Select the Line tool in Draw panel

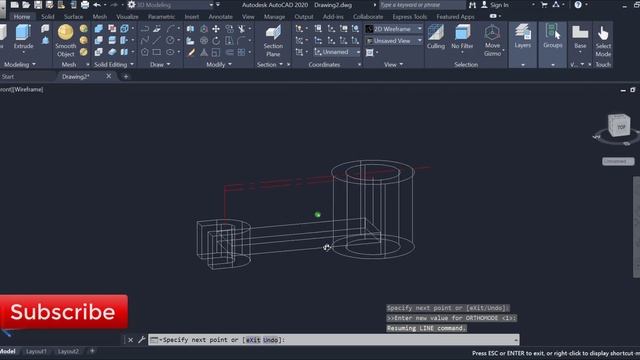coord(157,40)
